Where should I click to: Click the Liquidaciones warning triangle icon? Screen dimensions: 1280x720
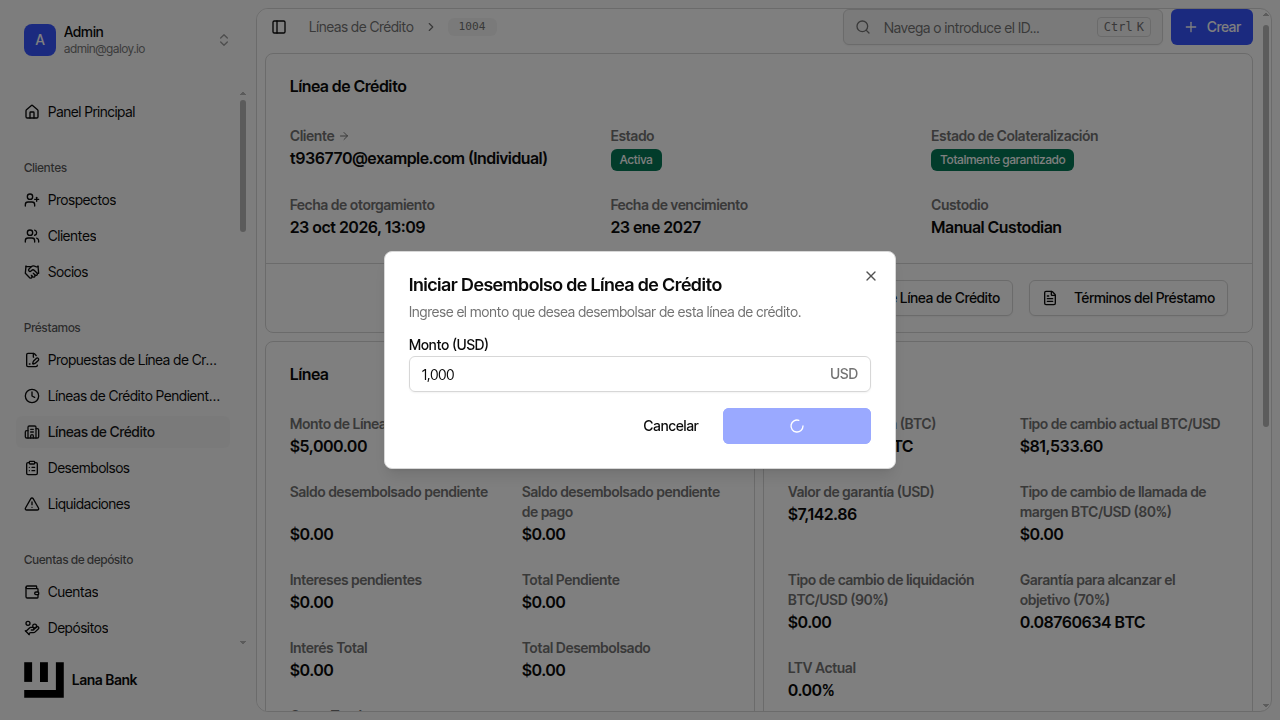(32, 504)
